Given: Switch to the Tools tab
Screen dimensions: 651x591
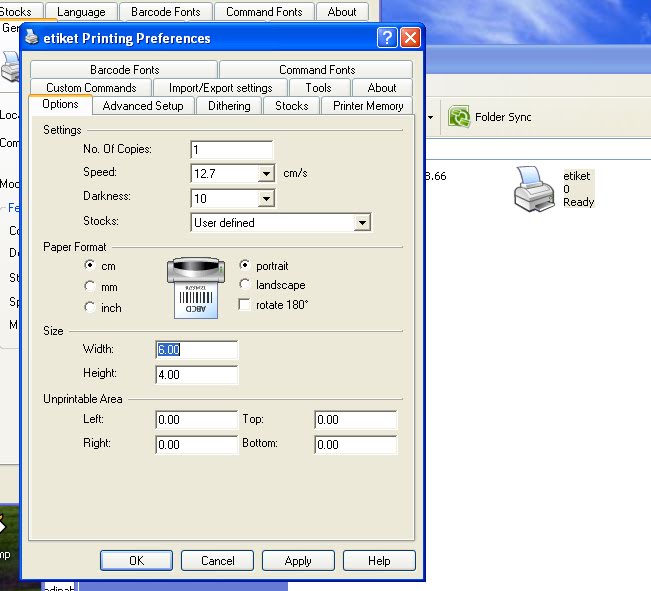Looking at the screenshot, I should point(318,88).
